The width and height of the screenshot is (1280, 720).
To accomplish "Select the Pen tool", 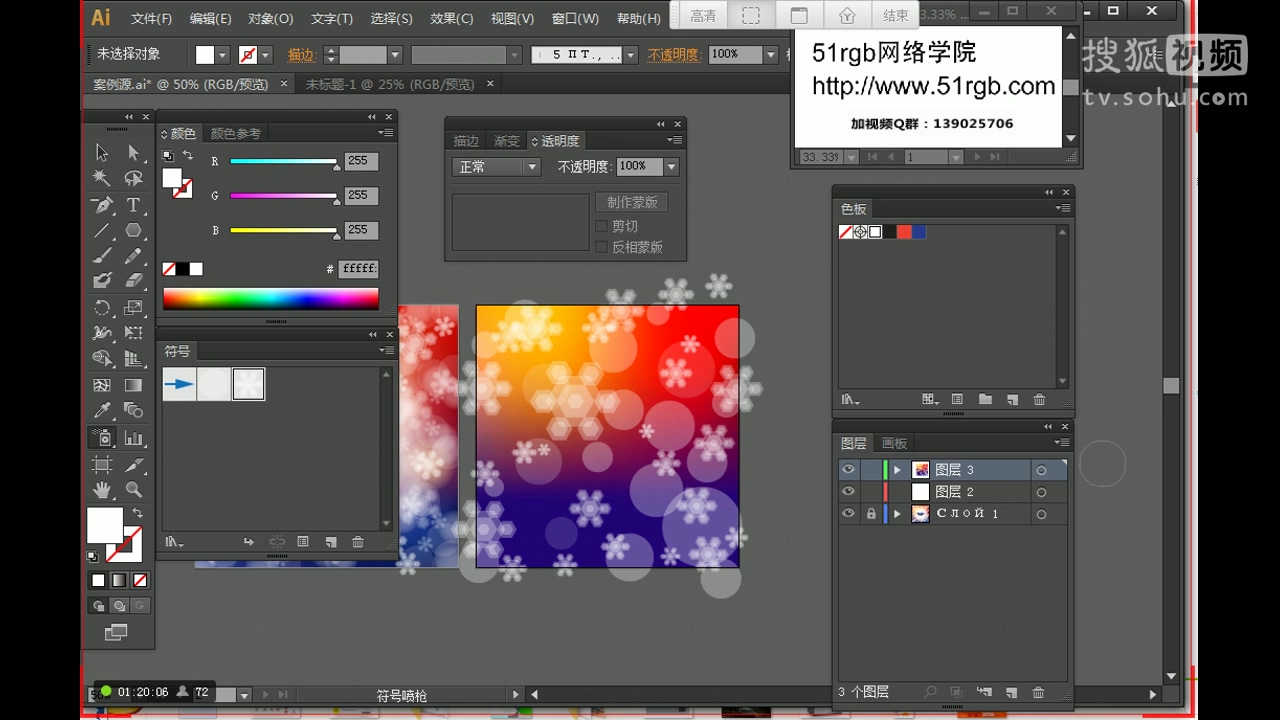I will 104,204.
